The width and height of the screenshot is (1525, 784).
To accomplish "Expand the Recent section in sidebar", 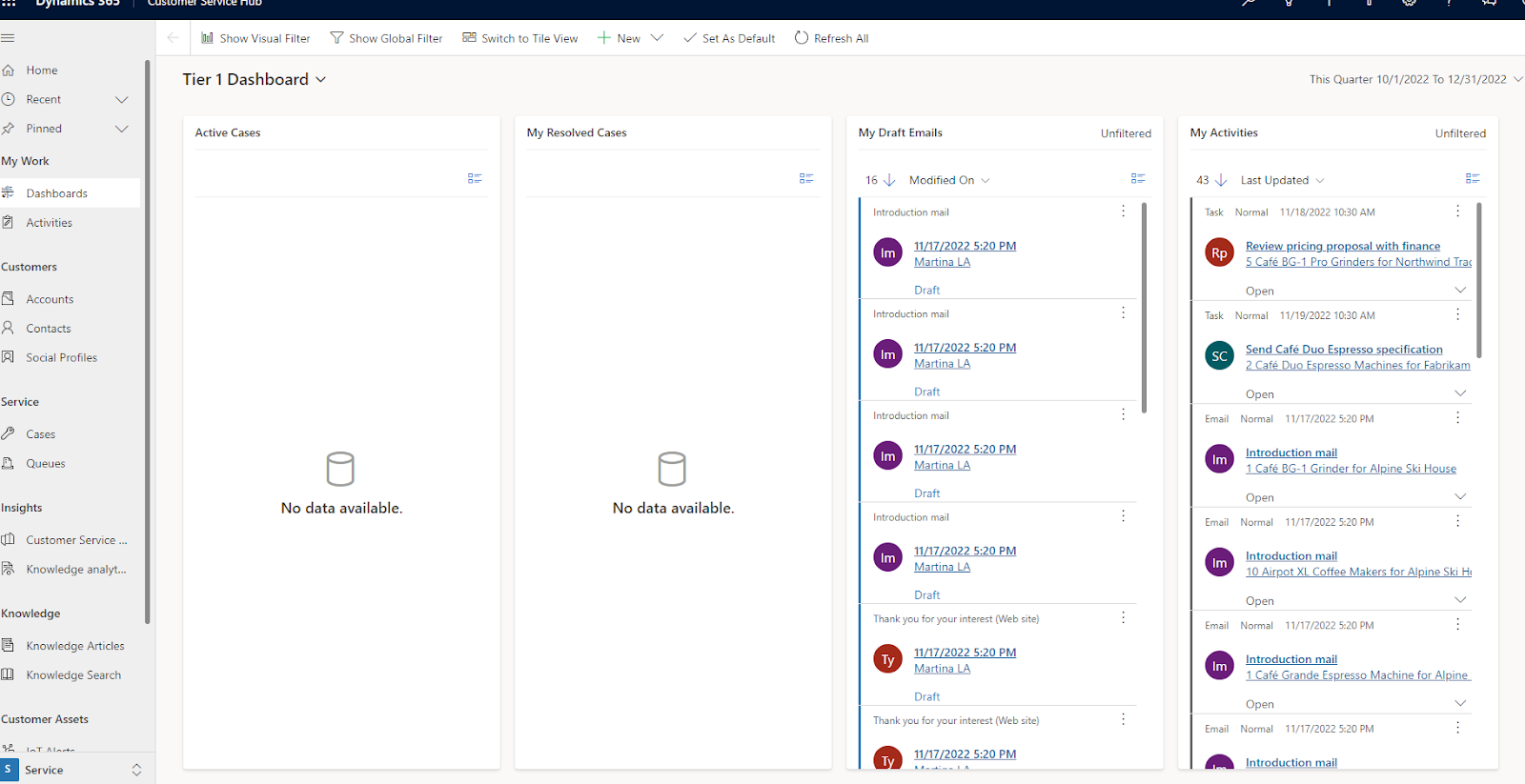I will tap(121, 100).
